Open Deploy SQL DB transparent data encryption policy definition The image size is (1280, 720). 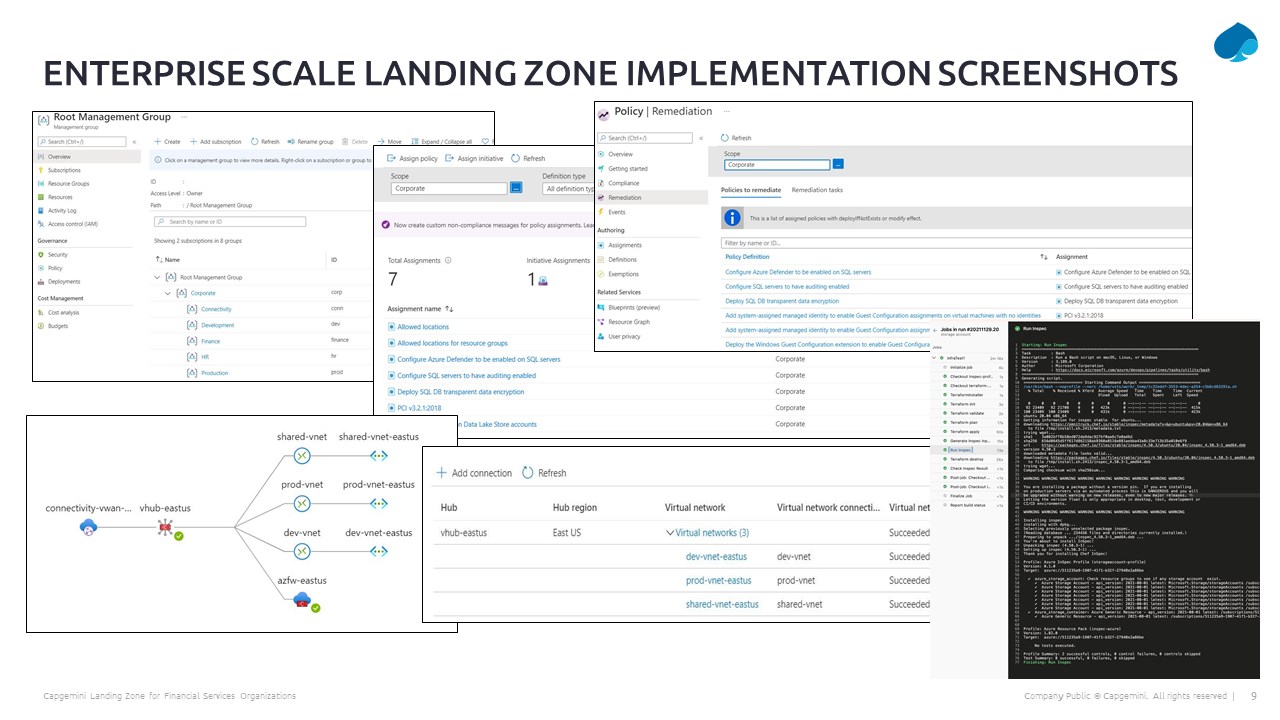(x=782, y=301)
